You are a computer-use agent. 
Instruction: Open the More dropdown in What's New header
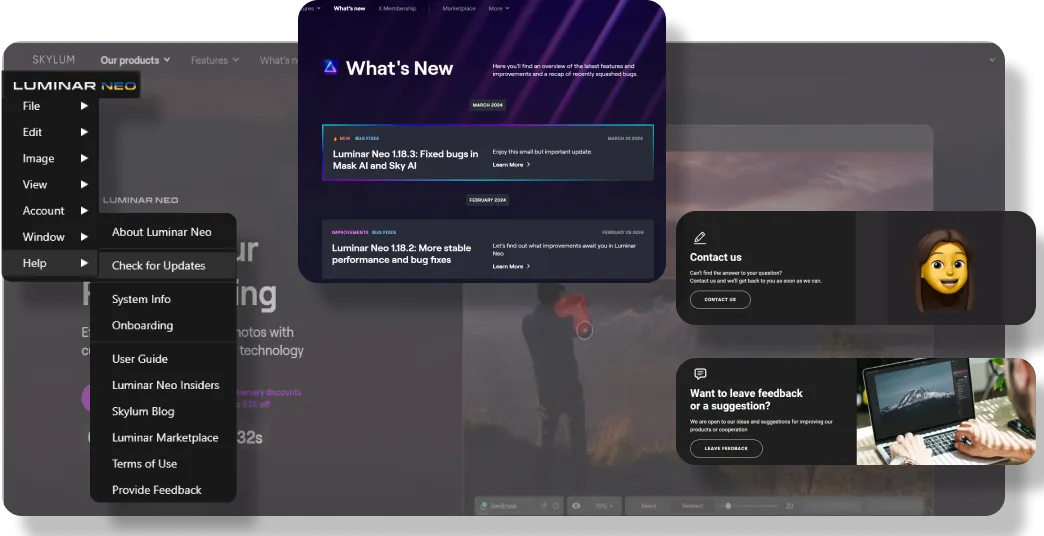point(499,9)
